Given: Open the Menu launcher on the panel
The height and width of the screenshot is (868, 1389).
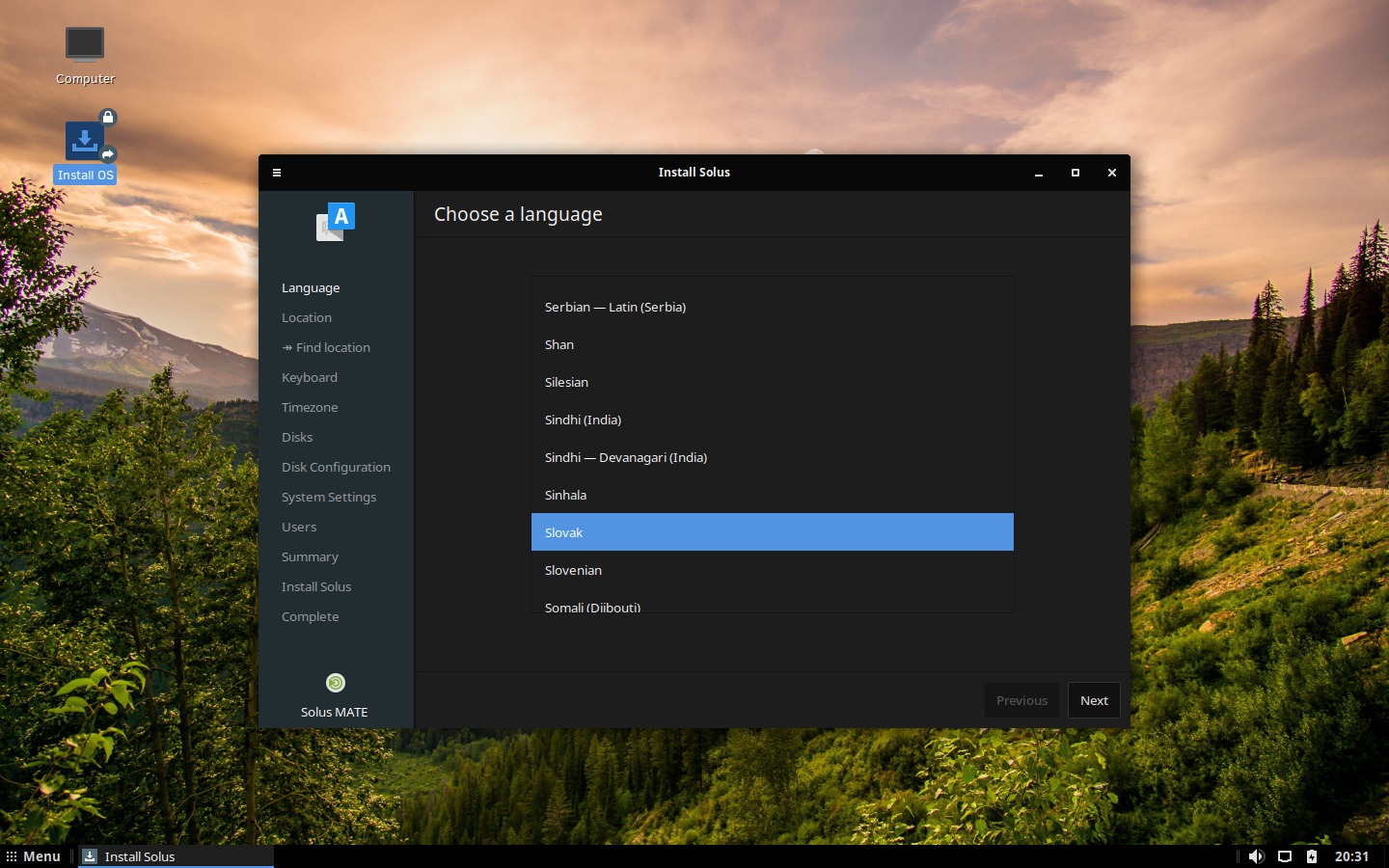Looking at the screenshot, I should [x=34, y=856].
